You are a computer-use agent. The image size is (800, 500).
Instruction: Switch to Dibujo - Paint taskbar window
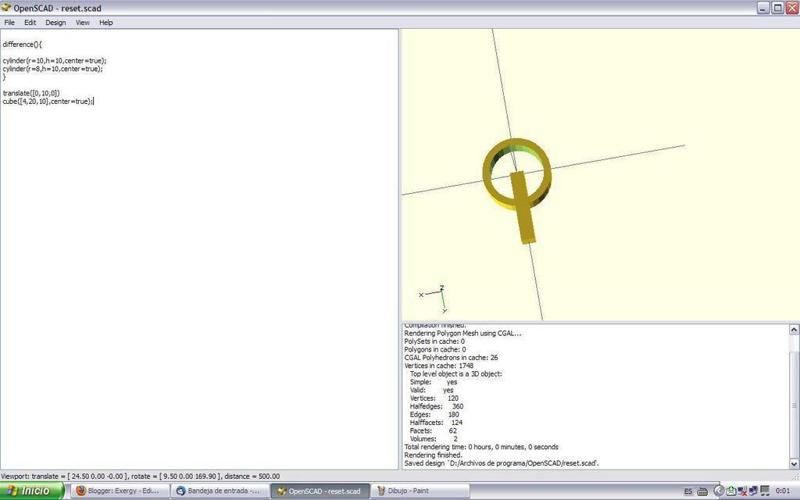pos(420,491)
